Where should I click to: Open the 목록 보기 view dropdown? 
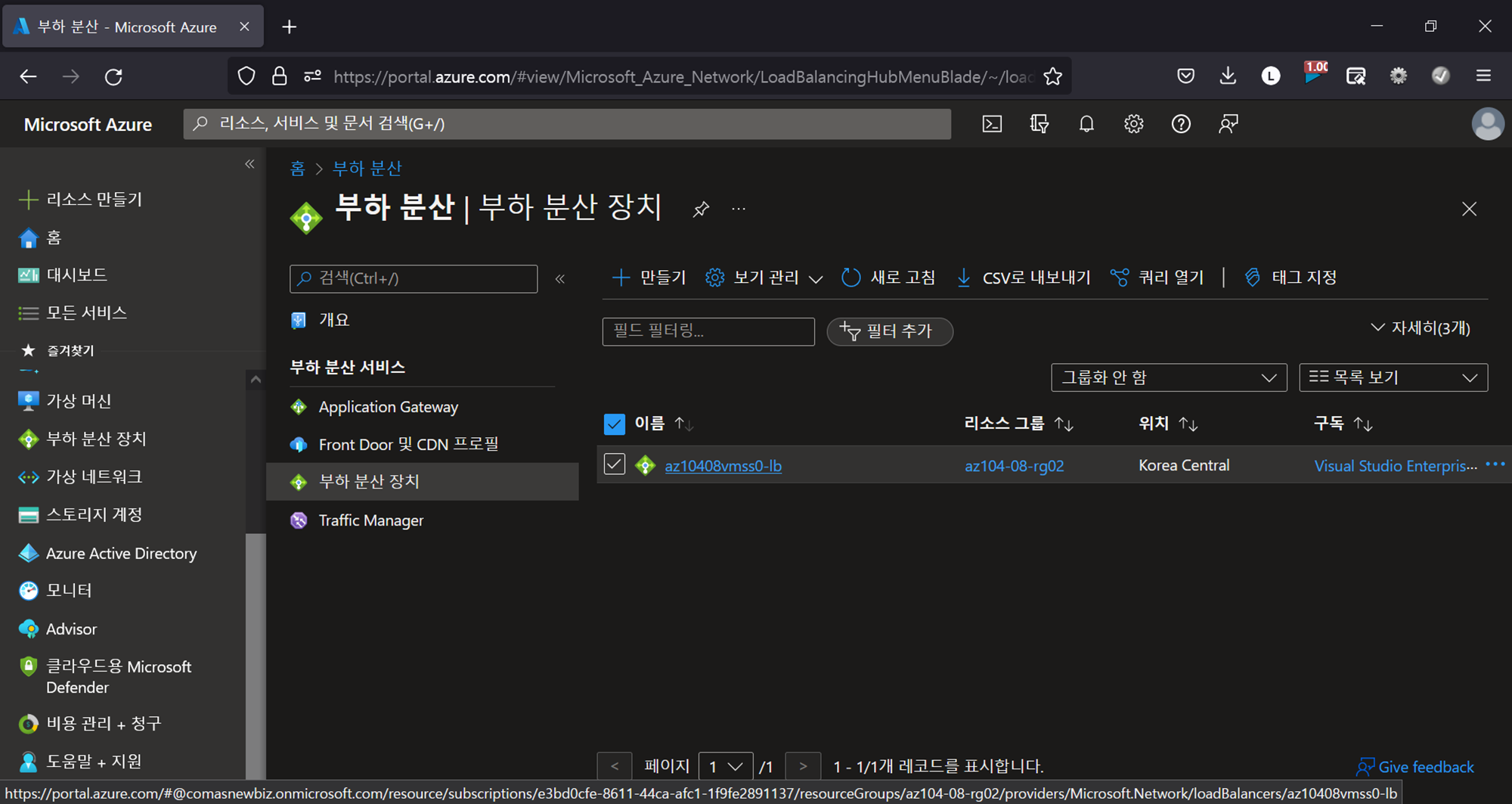[1393, 377]
